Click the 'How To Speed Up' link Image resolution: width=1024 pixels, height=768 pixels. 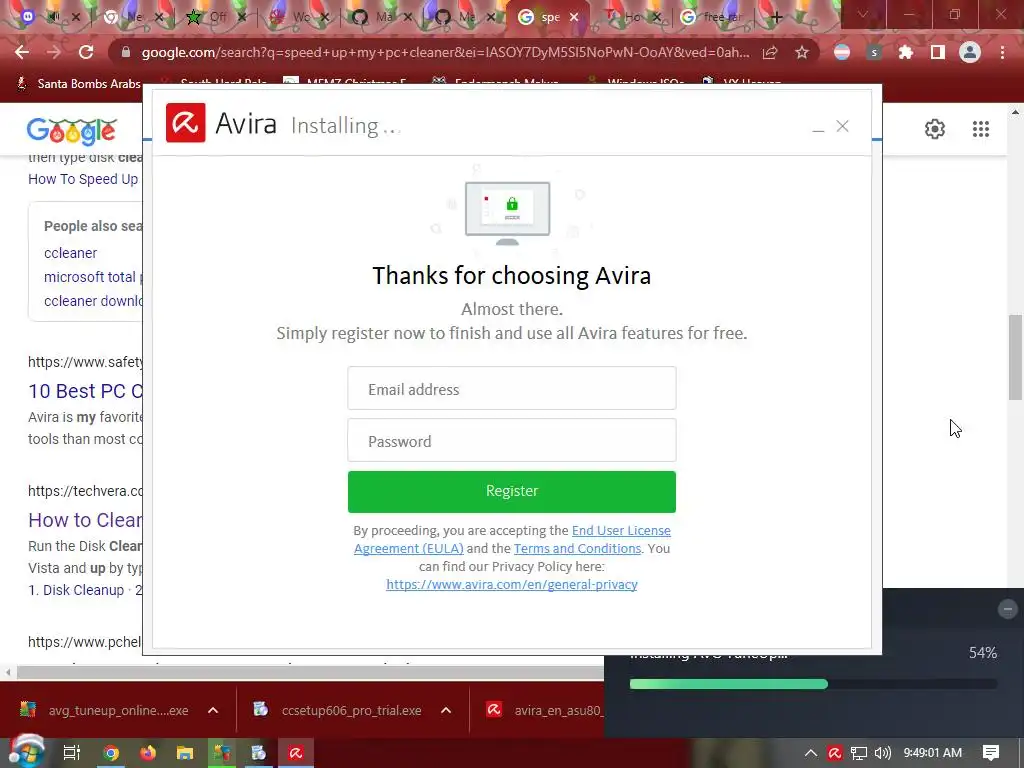point(83,179)
